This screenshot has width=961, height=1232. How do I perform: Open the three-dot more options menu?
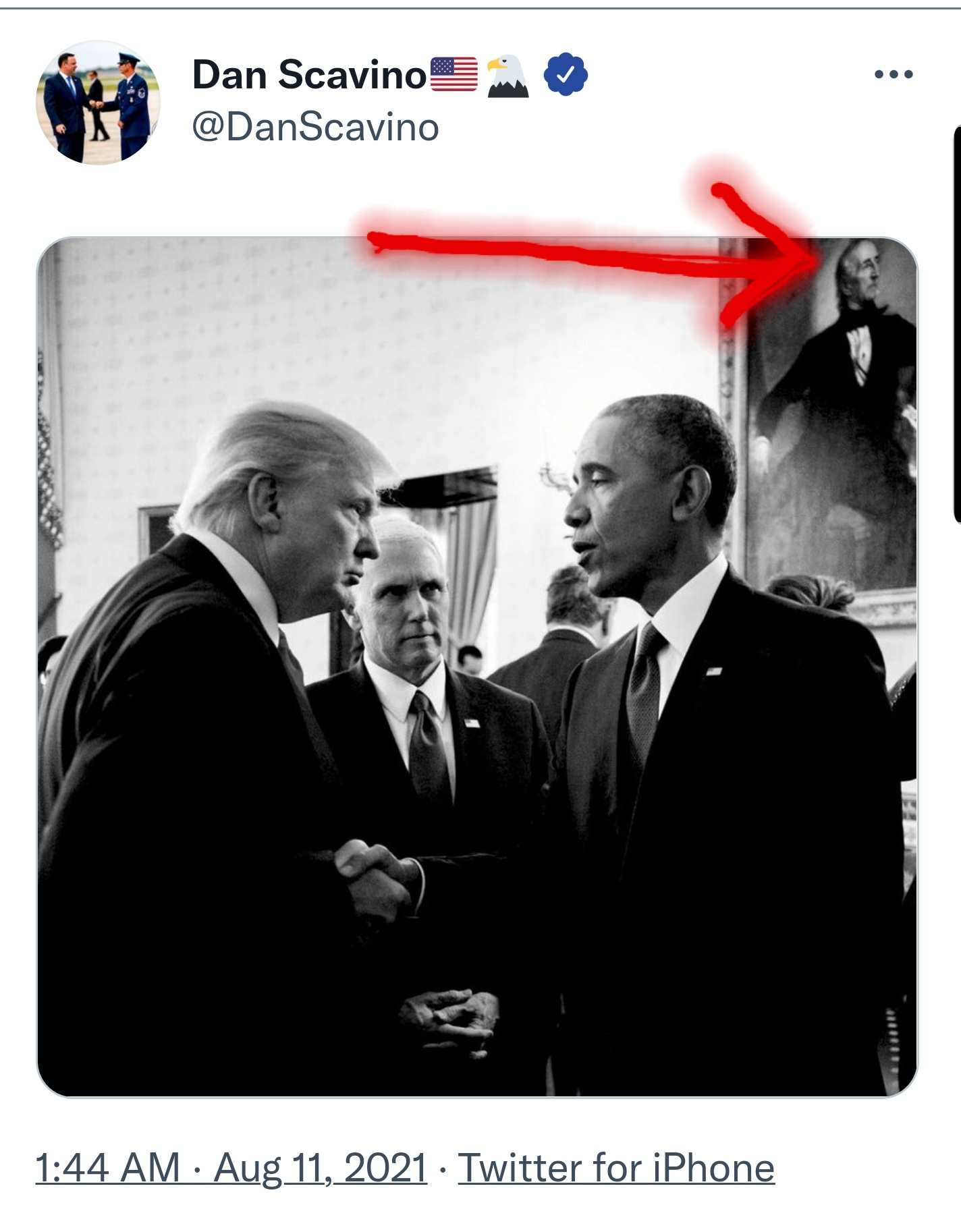tap(894, 74)
